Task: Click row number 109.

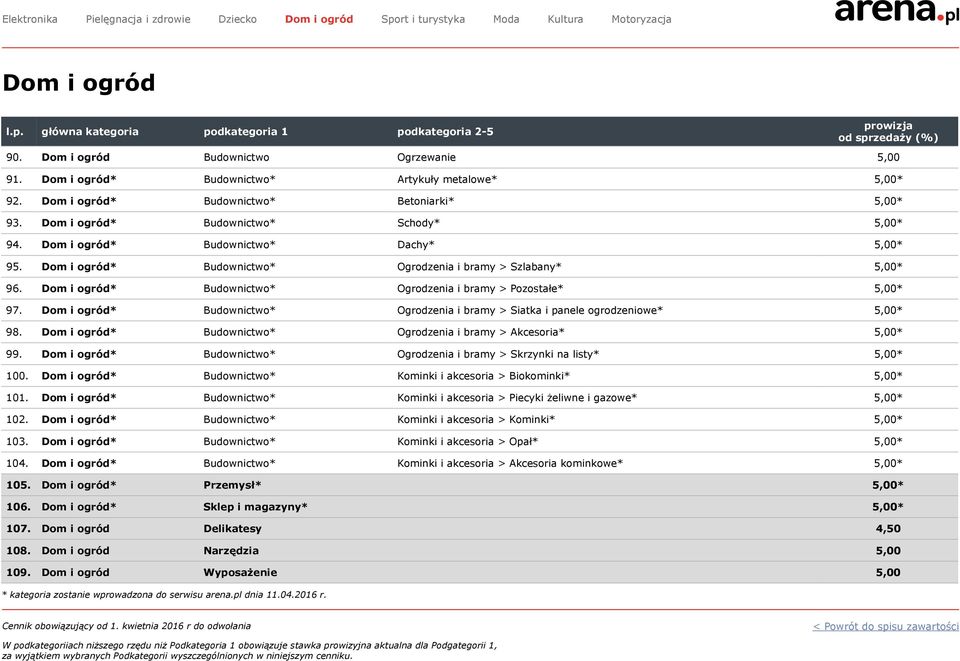Action: (18, 573)
